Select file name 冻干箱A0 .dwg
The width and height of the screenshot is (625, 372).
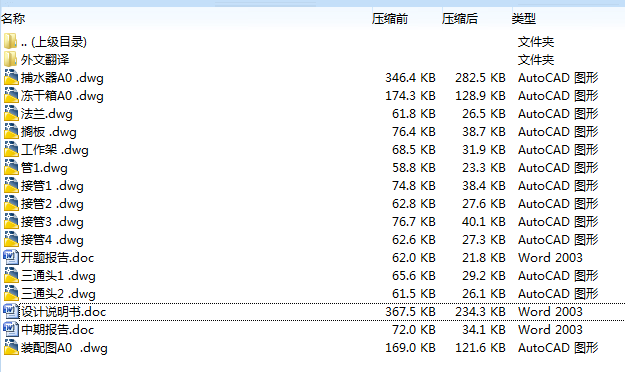point(62,95)
